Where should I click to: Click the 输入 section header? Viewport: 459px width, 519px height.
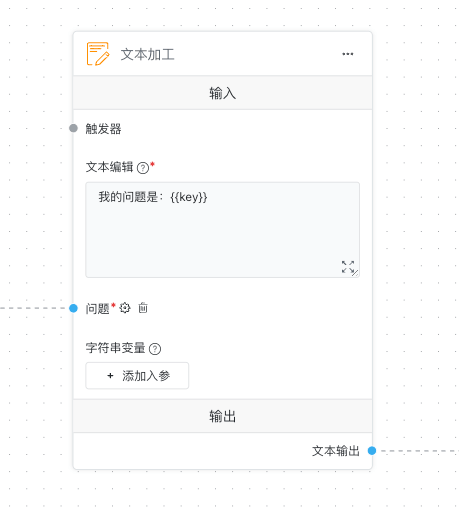click(x=223, y=93)
